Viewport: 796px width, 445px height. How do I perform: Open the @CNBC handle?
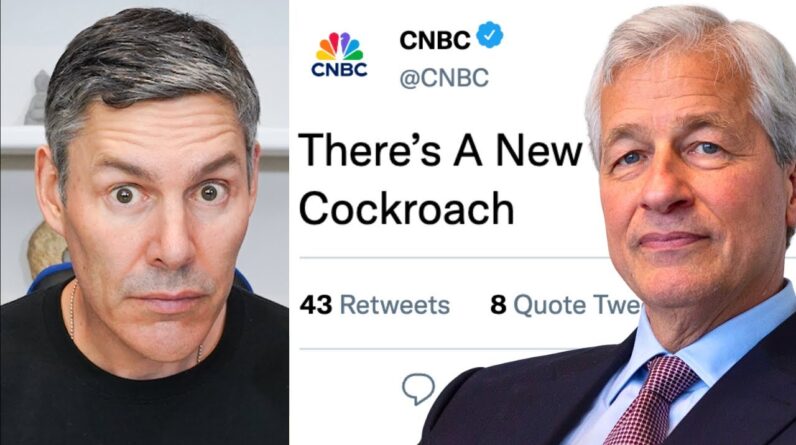click(x=444, y=78)
